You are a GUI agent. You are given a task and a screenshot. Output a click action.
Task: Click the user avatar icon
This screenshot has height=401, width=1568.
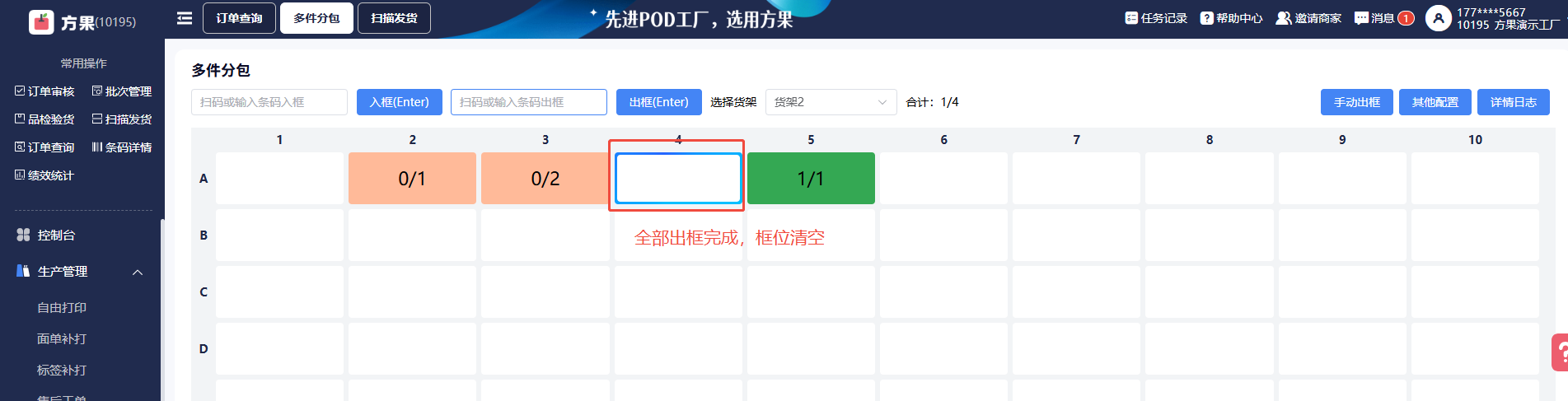(1439, 18)
